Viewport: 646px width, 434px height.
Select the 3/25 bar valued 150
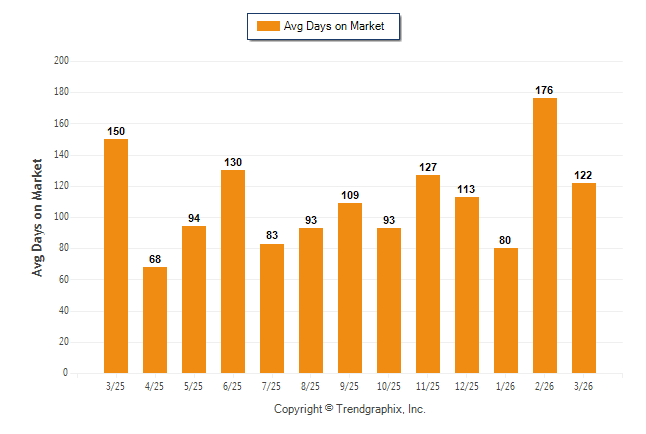click(116, 256)
